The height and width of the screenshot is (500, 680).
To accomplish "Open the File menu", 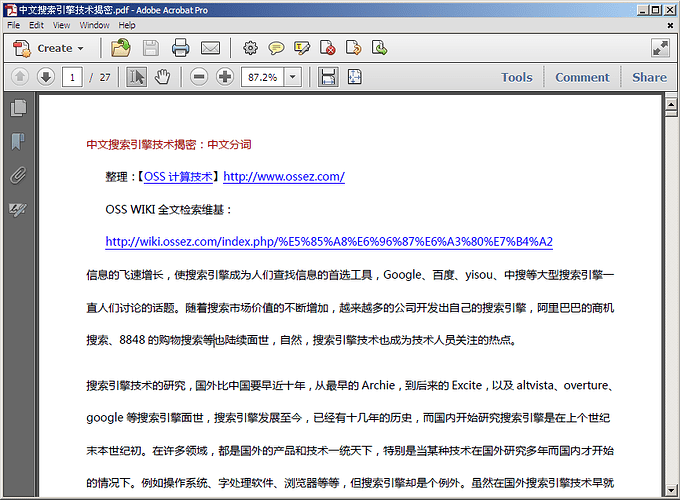I will 13,25.
